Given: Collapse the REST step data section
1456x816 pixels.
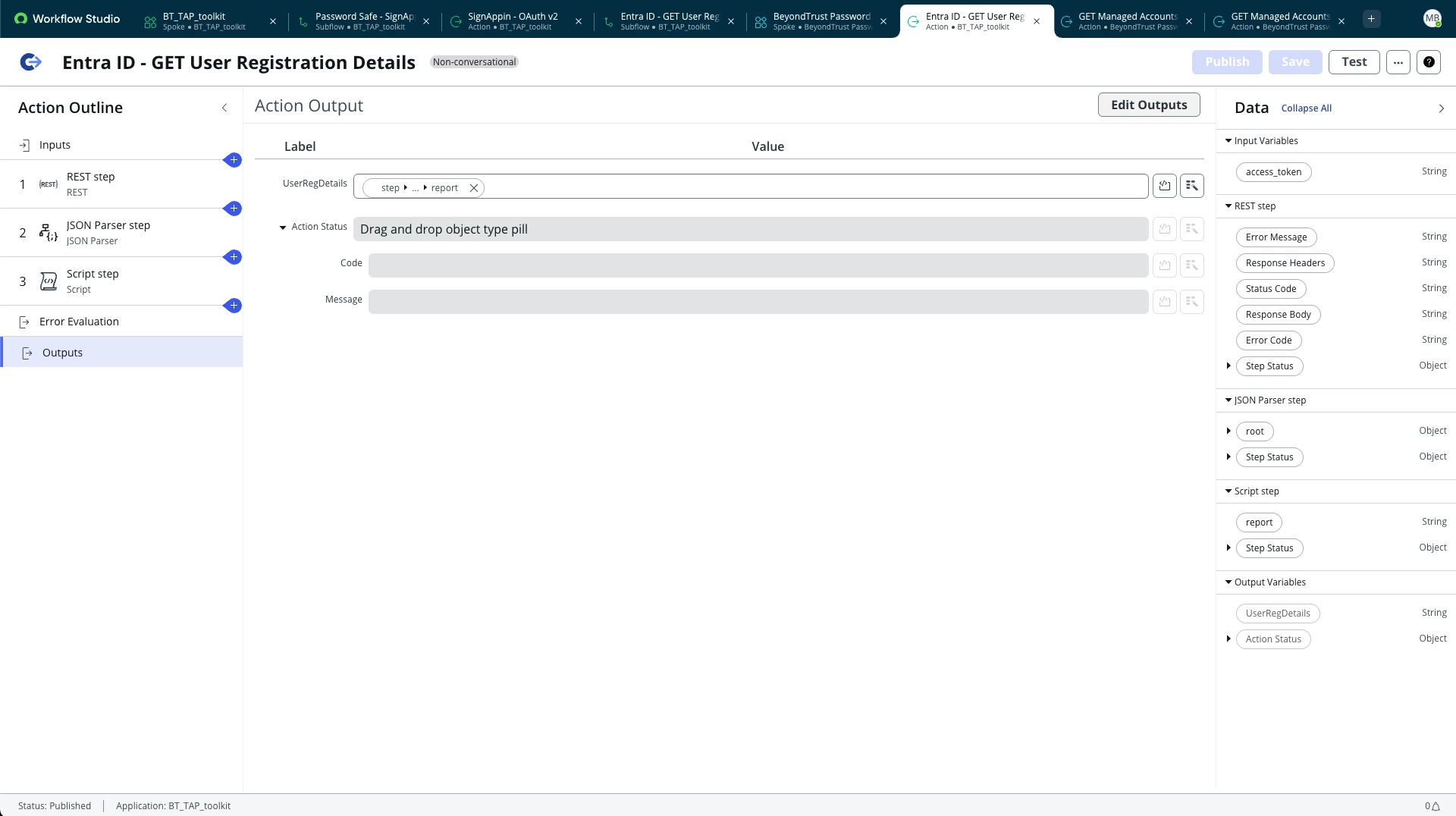Looking at the screenshot, I should (x=1228, y=206).
